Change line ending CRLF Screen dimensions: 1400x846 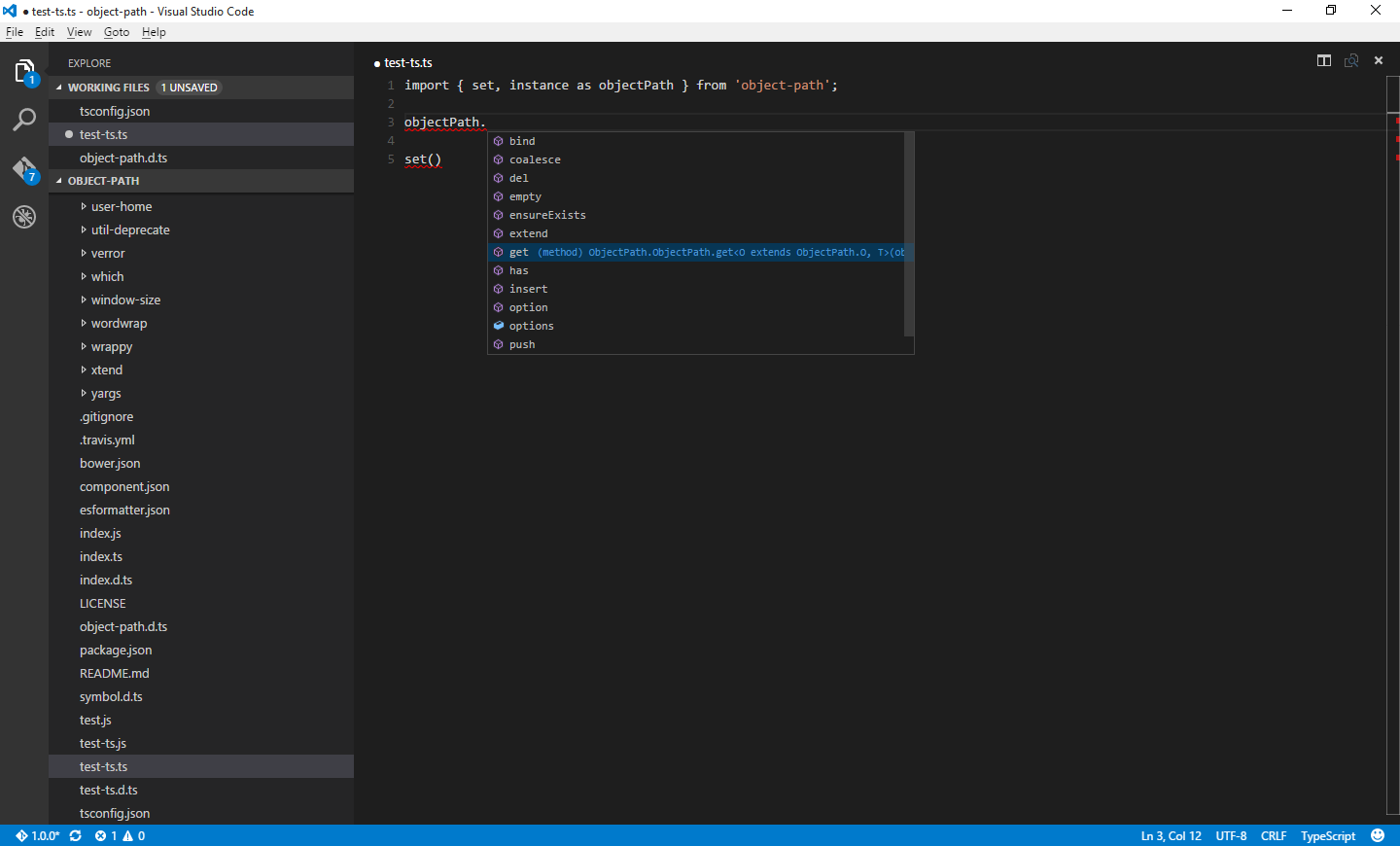[1274, 835]
